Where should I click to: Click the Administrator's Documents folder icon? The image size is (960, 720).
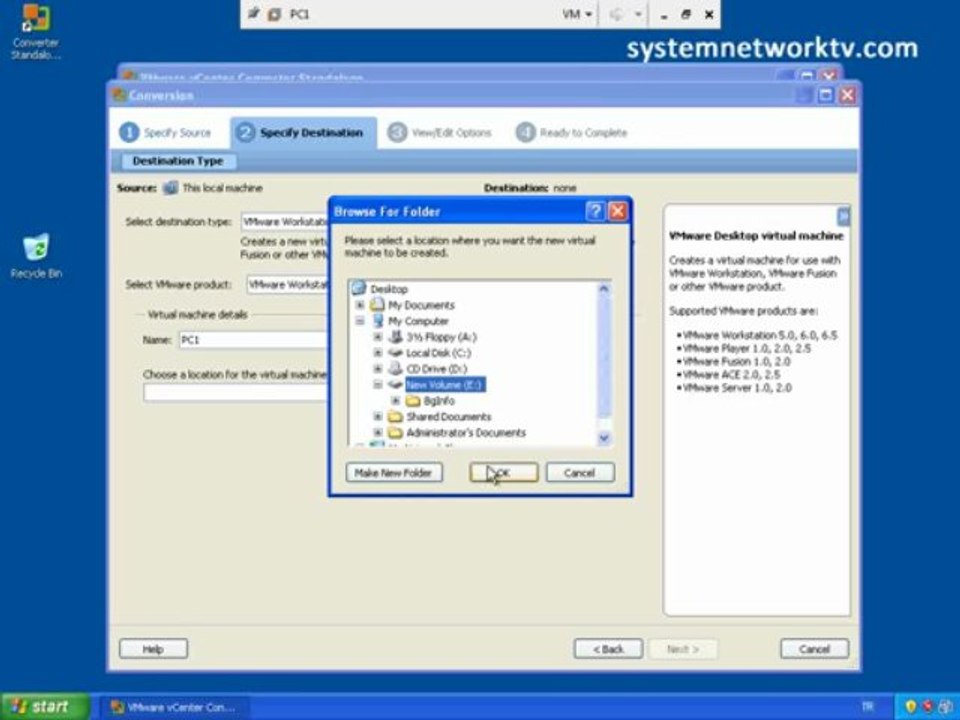(x=396, y=432)
